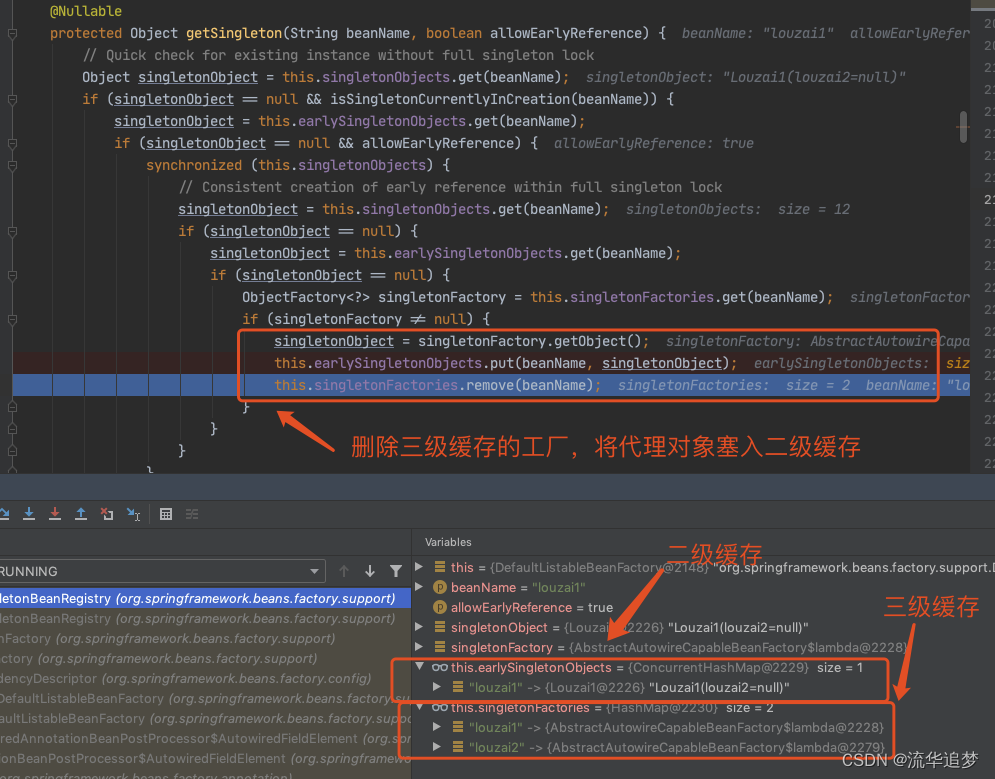The width and height of the screenshot is (995, 779).
Task: Fold the synchronized block gutter marker
Action: pyautogui.click(x=12, y=166)
